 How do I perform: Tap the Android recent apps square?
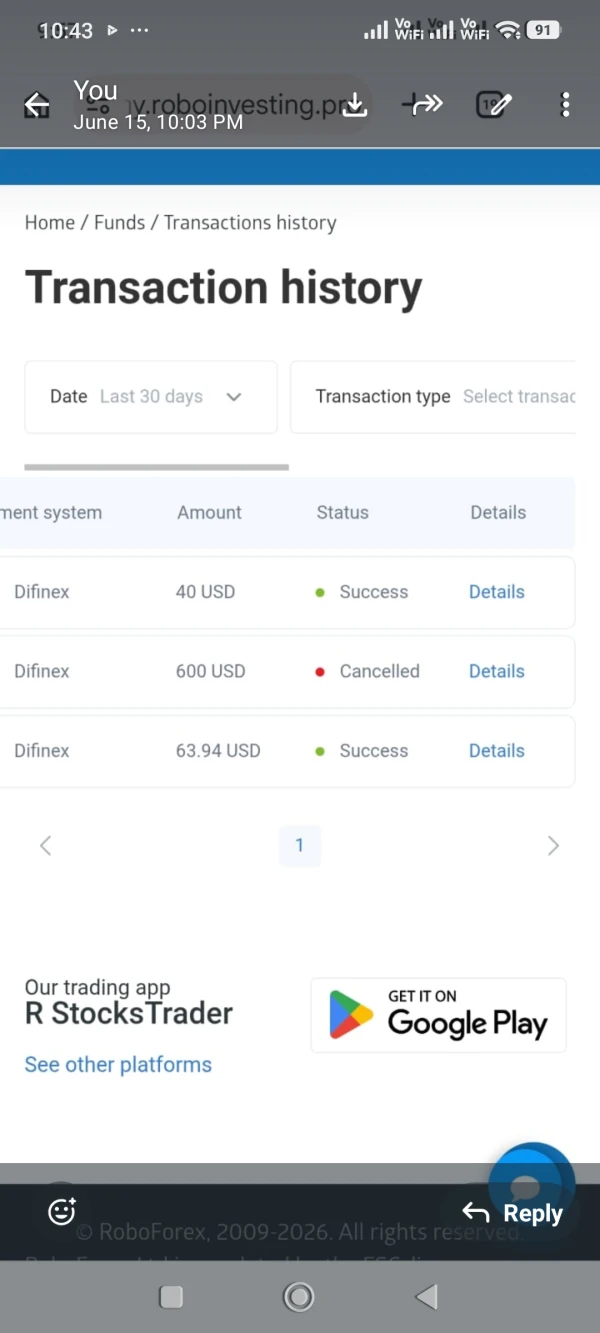(x=171, y=1297)
